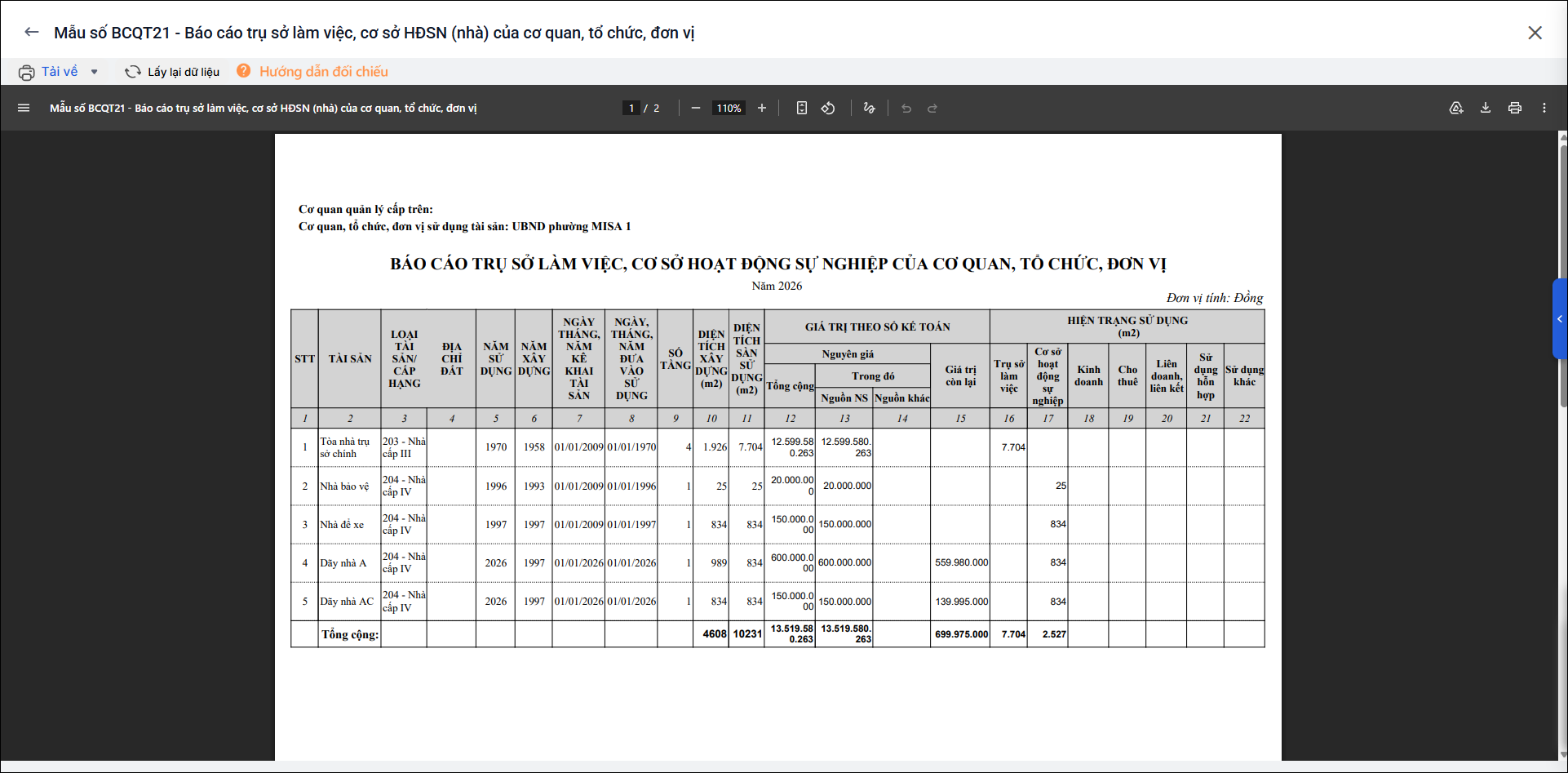1568x773 pixels.
Task: Click the redo arrow in PDF toolbar
Action: tap(932, 108)
